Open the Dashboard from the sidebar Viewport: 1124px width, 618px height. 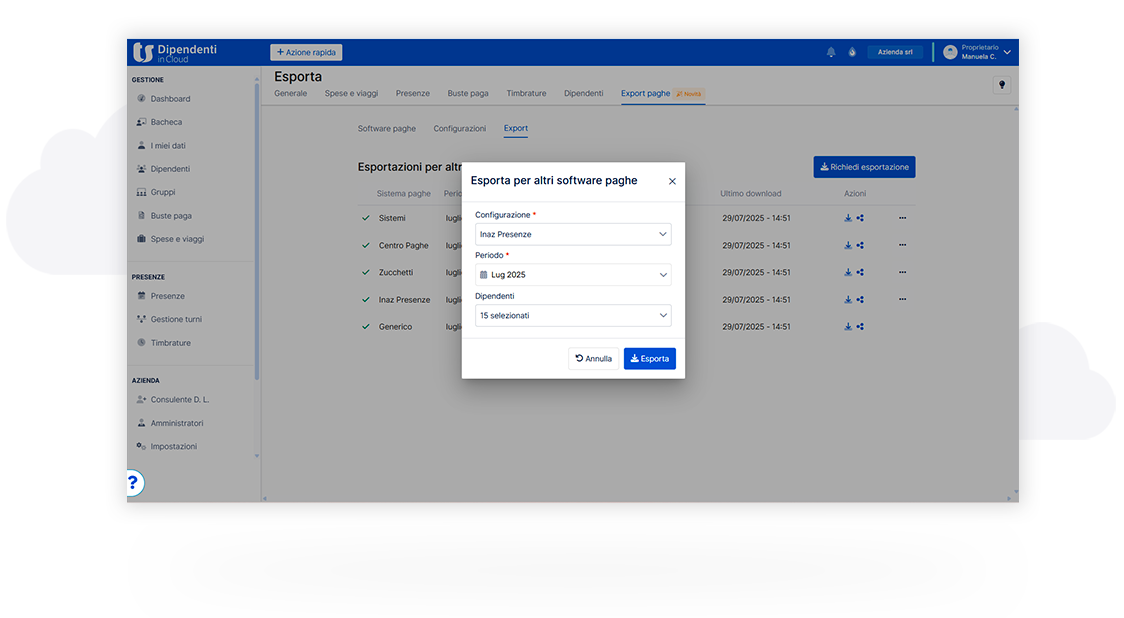(x=168, y=98)
